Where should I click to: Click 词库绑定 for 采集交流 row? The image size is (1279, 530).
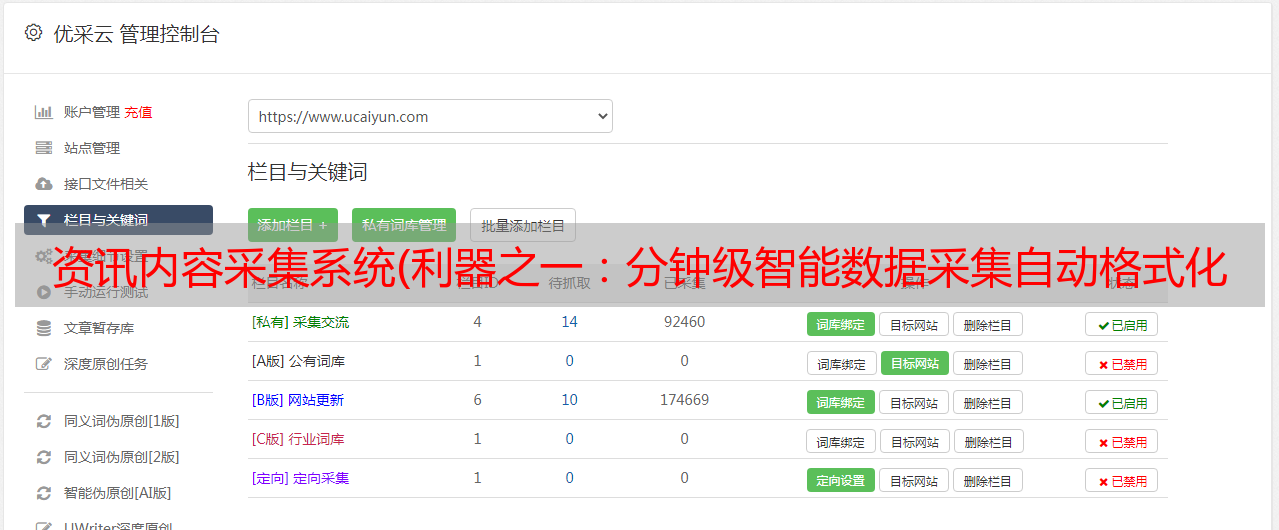(x=841, y=324)
